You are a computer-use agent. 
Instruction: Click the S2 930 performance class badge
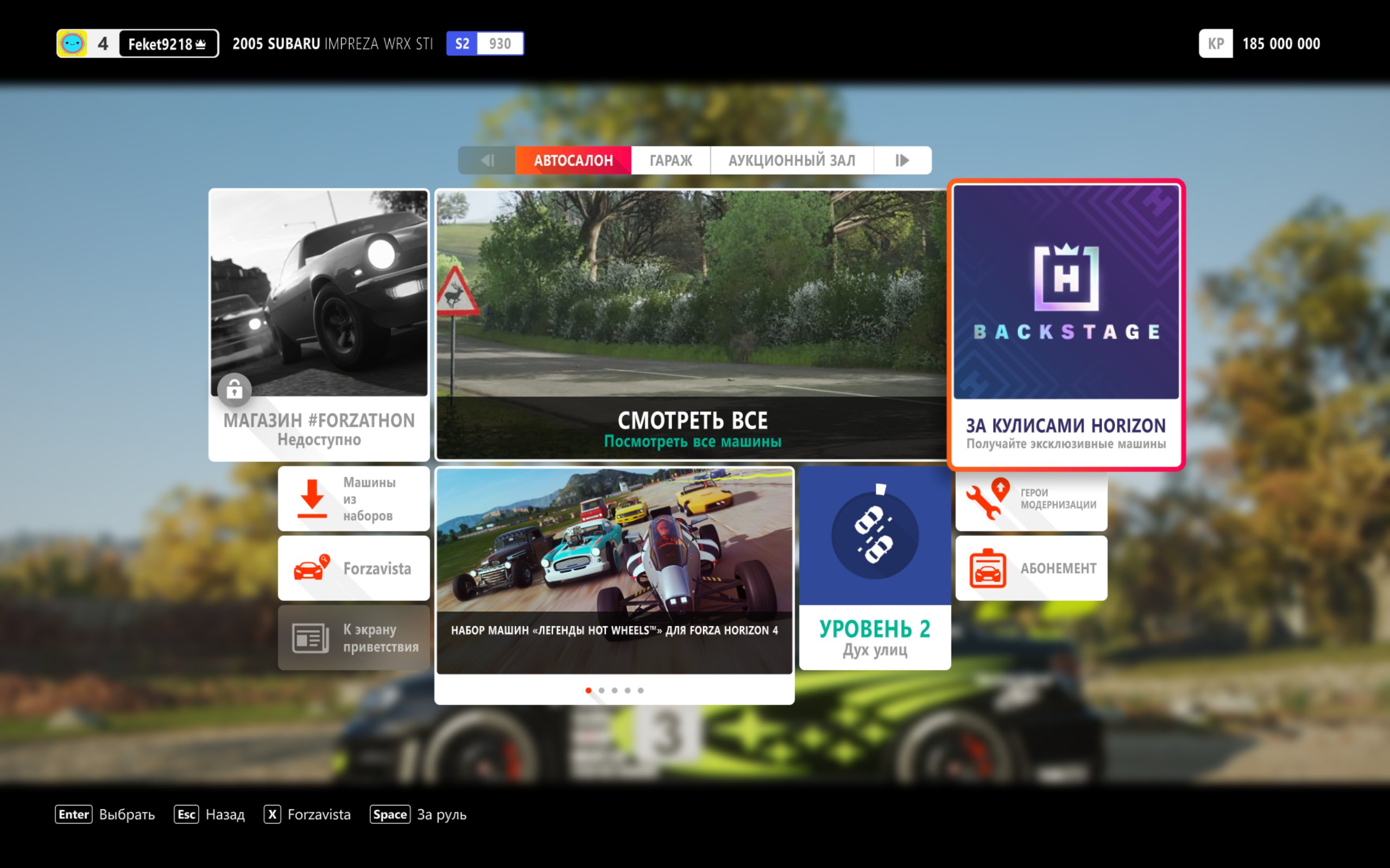[x=484, y=43]
